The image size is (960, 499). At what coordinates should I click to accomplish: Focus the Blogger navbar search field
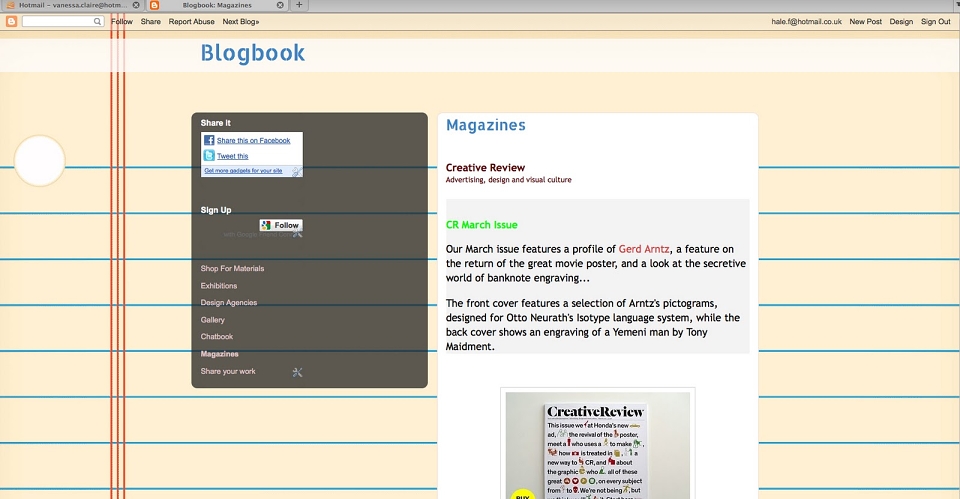(62, 21)
